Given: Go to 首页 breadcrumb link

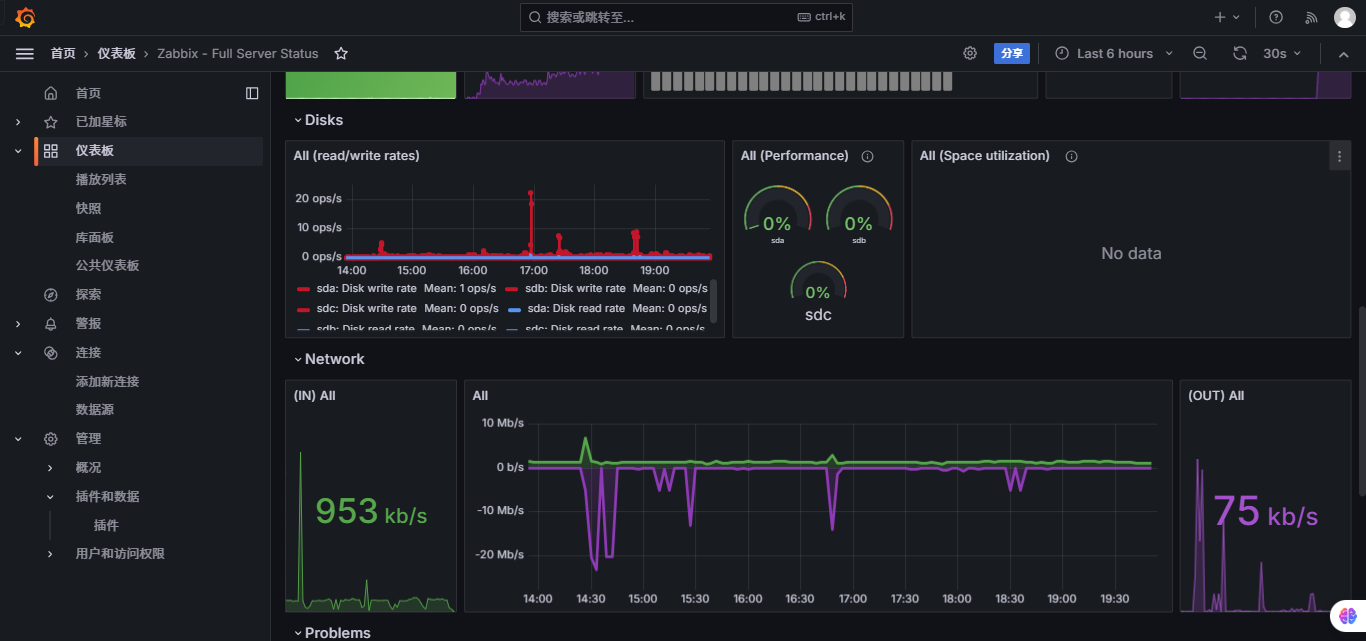Looking at the screenshot, I should (x=63, y=54).
